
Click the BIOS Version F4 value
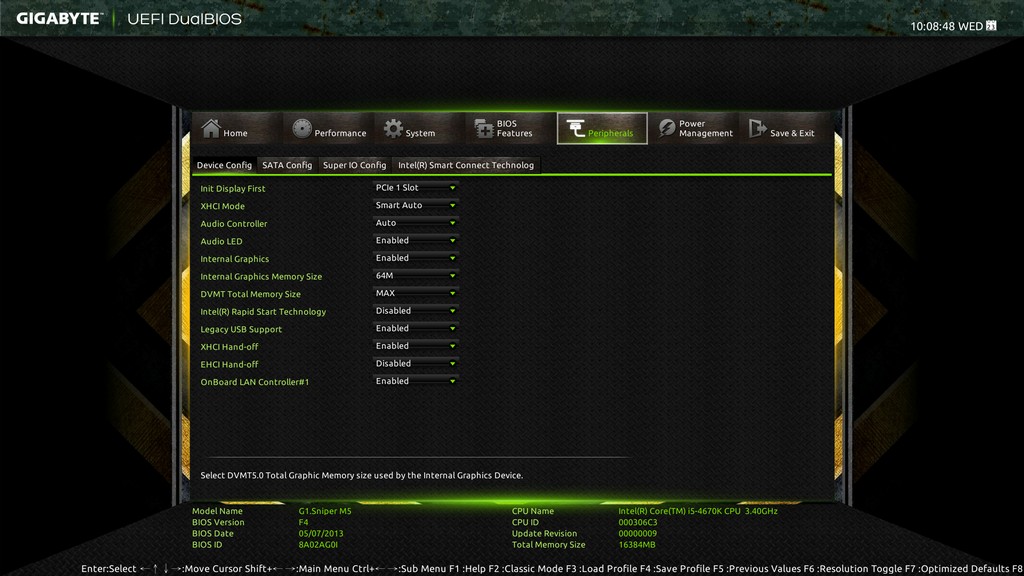[x=303, y=522]
